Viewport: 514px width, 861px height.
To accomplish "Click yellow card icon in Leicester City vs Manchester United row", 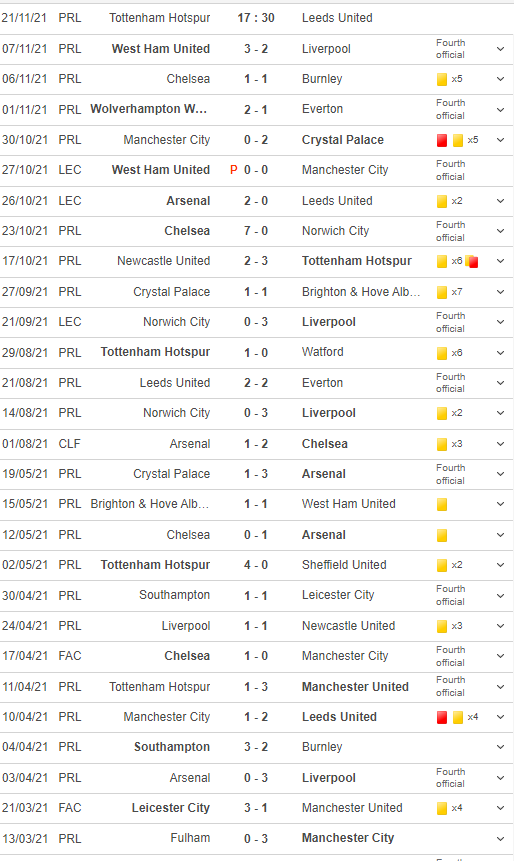I will click(x=442, y=808).
